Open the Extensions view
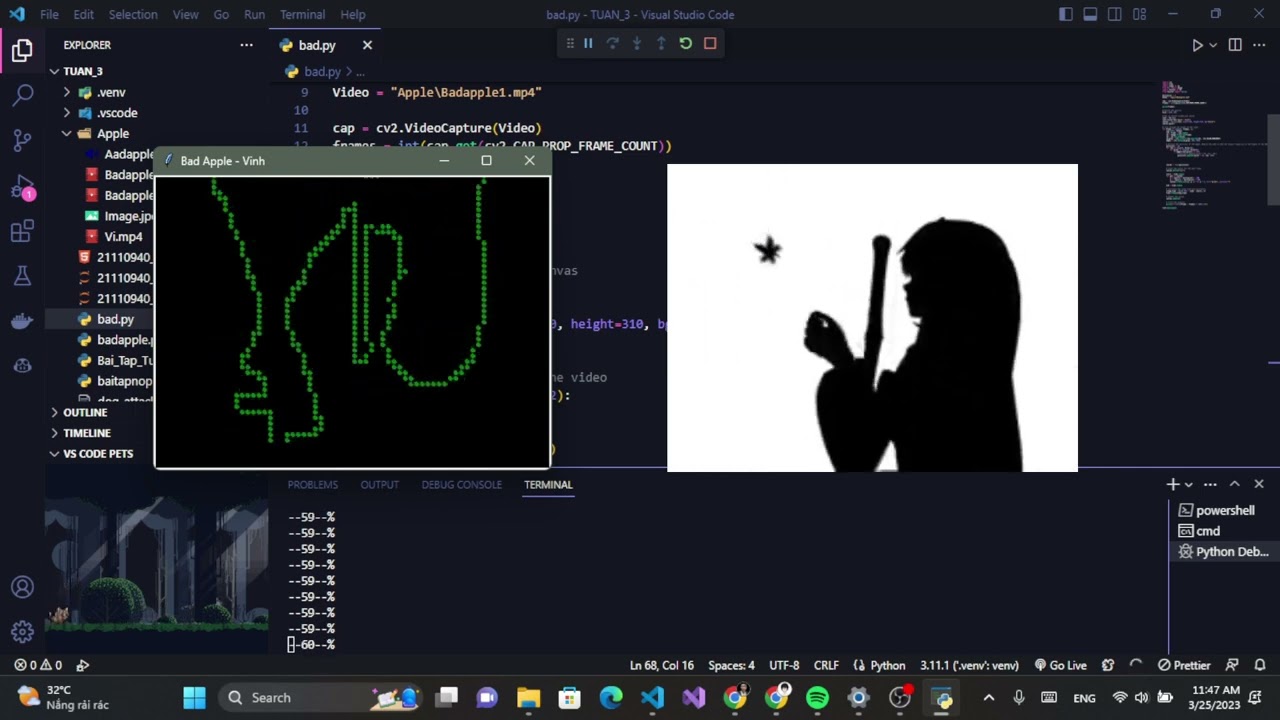The height and width of the screenshot is (720, 1280). click(22, 232)
